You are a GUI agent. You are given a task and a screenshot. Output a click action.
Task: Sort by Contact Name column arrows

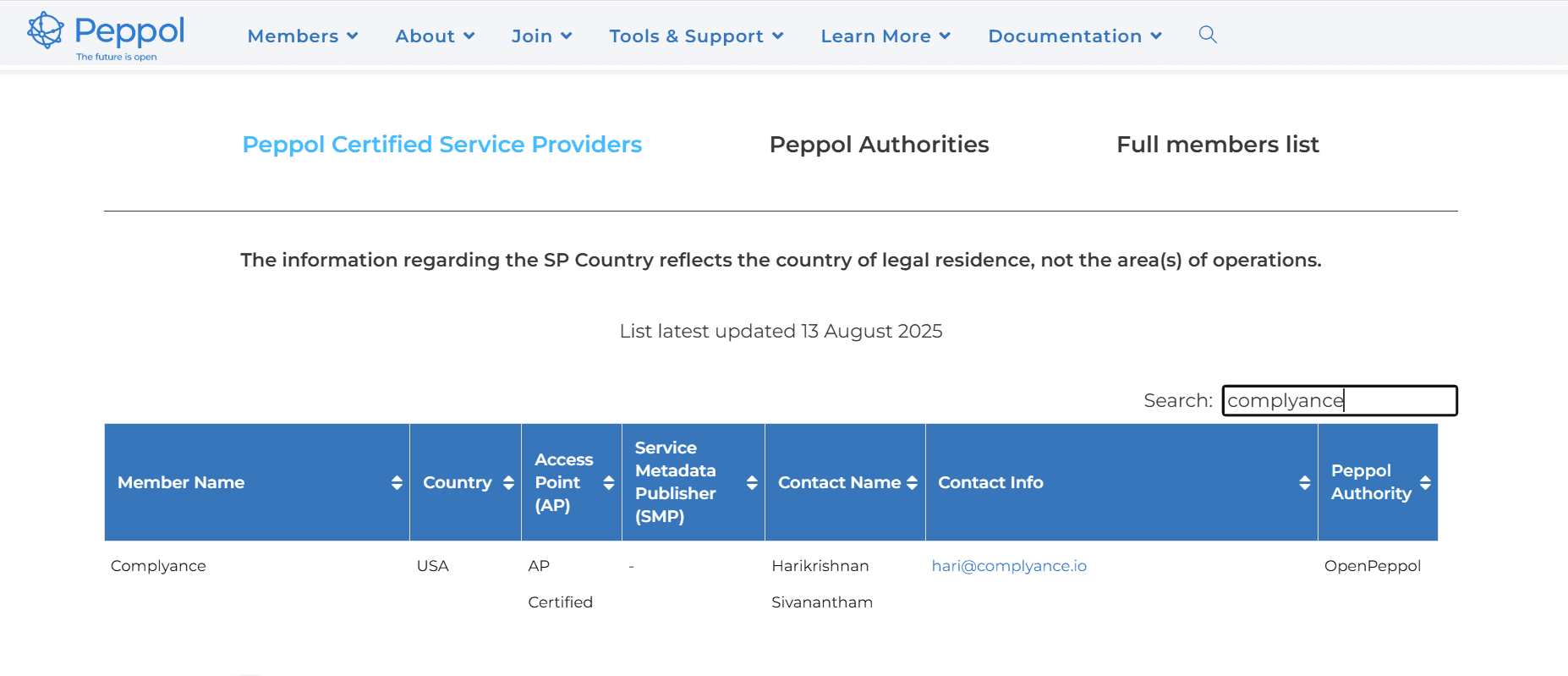coord(912,482)
